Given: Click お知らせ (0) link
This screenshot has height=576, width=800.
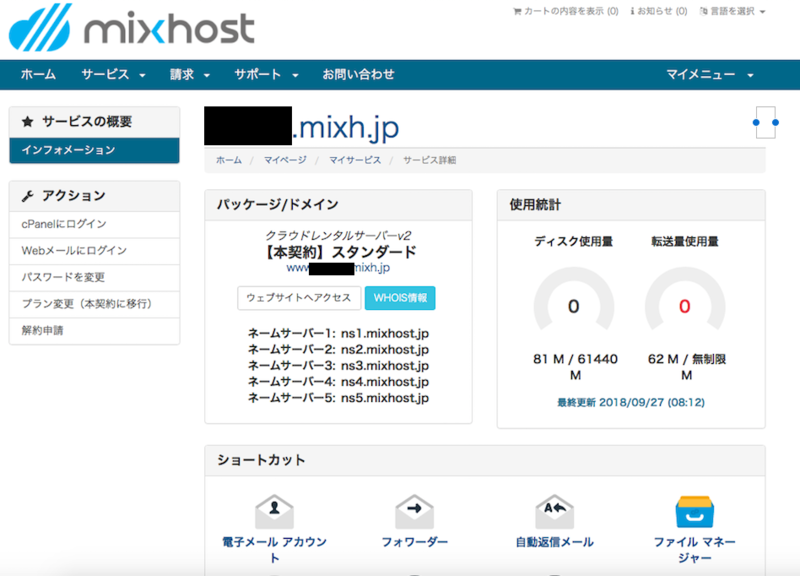Looking at the screenshot, I should pyautogui.click(x=659, y=11).
